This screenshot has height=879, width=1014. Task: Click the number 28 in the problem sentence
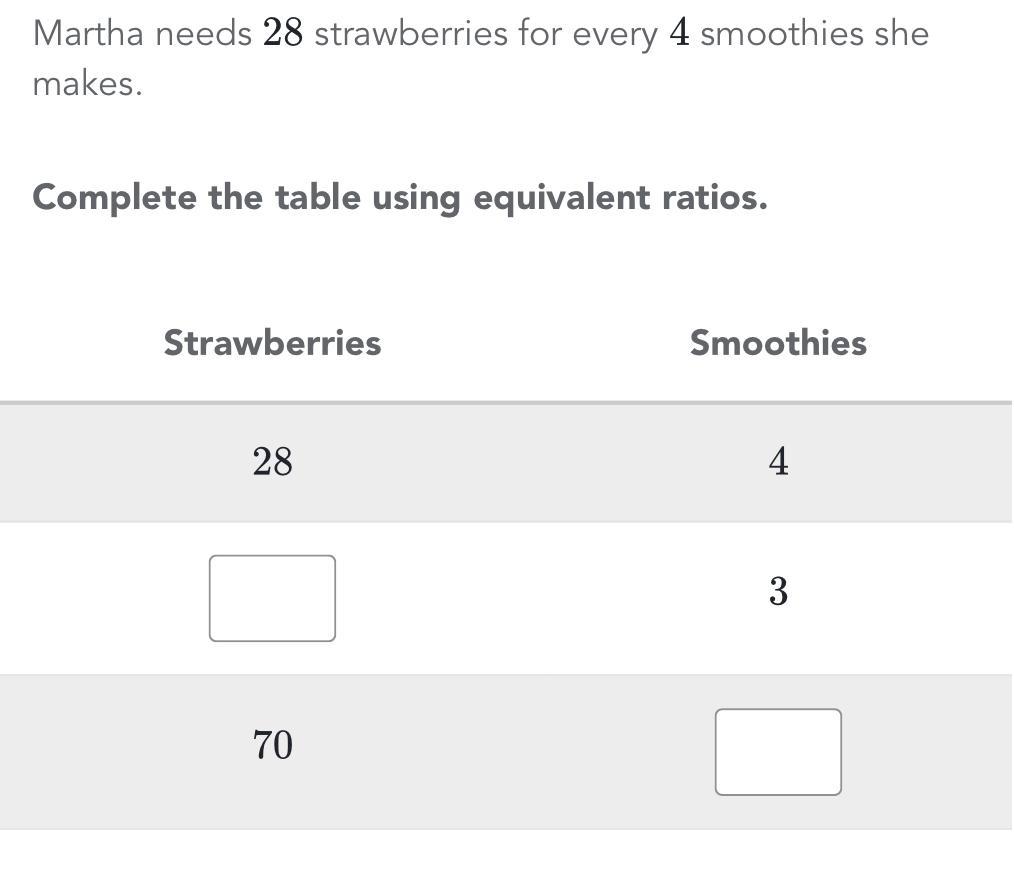(x=283, y=34)
